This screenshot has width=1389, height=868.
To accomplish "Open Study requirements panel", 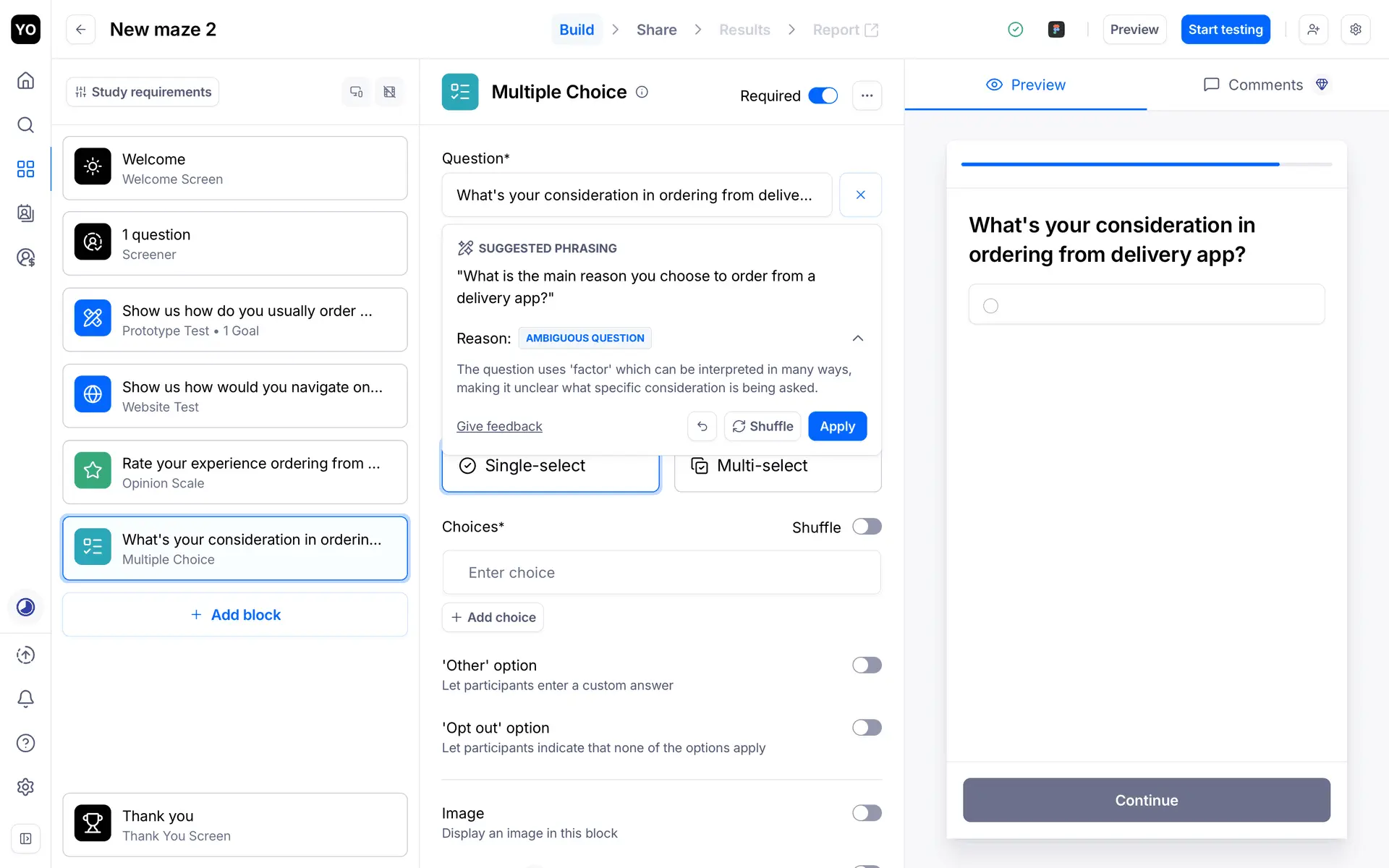I will [x=143, y=92].
